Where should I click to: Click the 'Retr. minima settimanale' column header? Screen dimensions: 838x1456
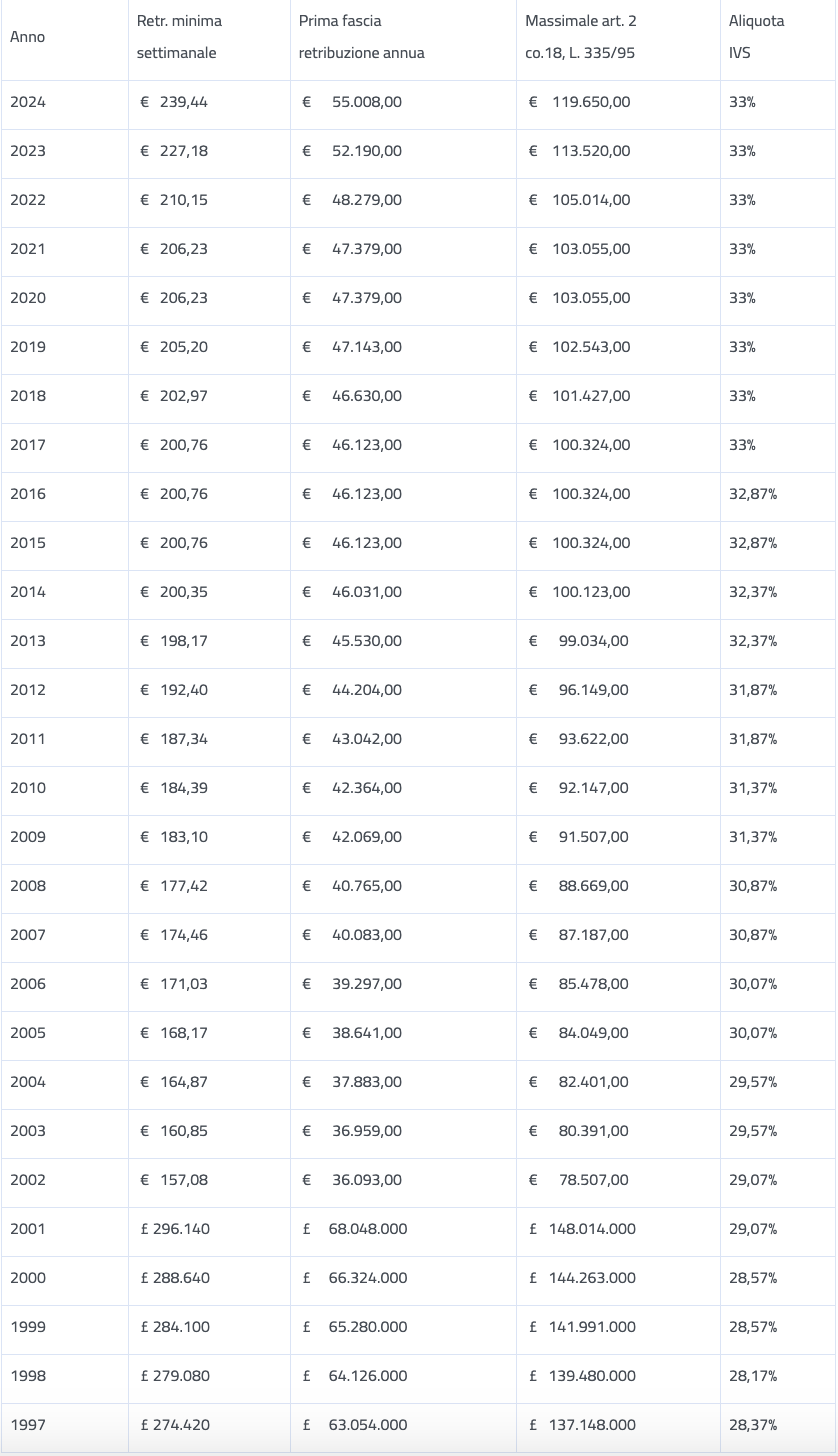point(180,37)
